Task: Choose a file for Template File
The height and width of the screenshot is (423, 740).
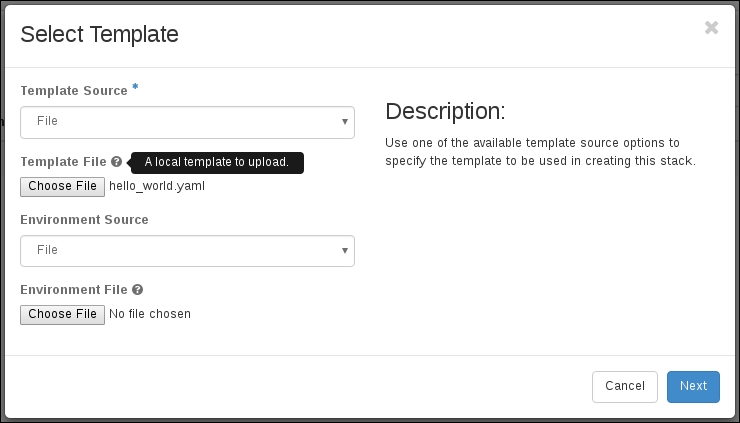Action: (62, 186)
